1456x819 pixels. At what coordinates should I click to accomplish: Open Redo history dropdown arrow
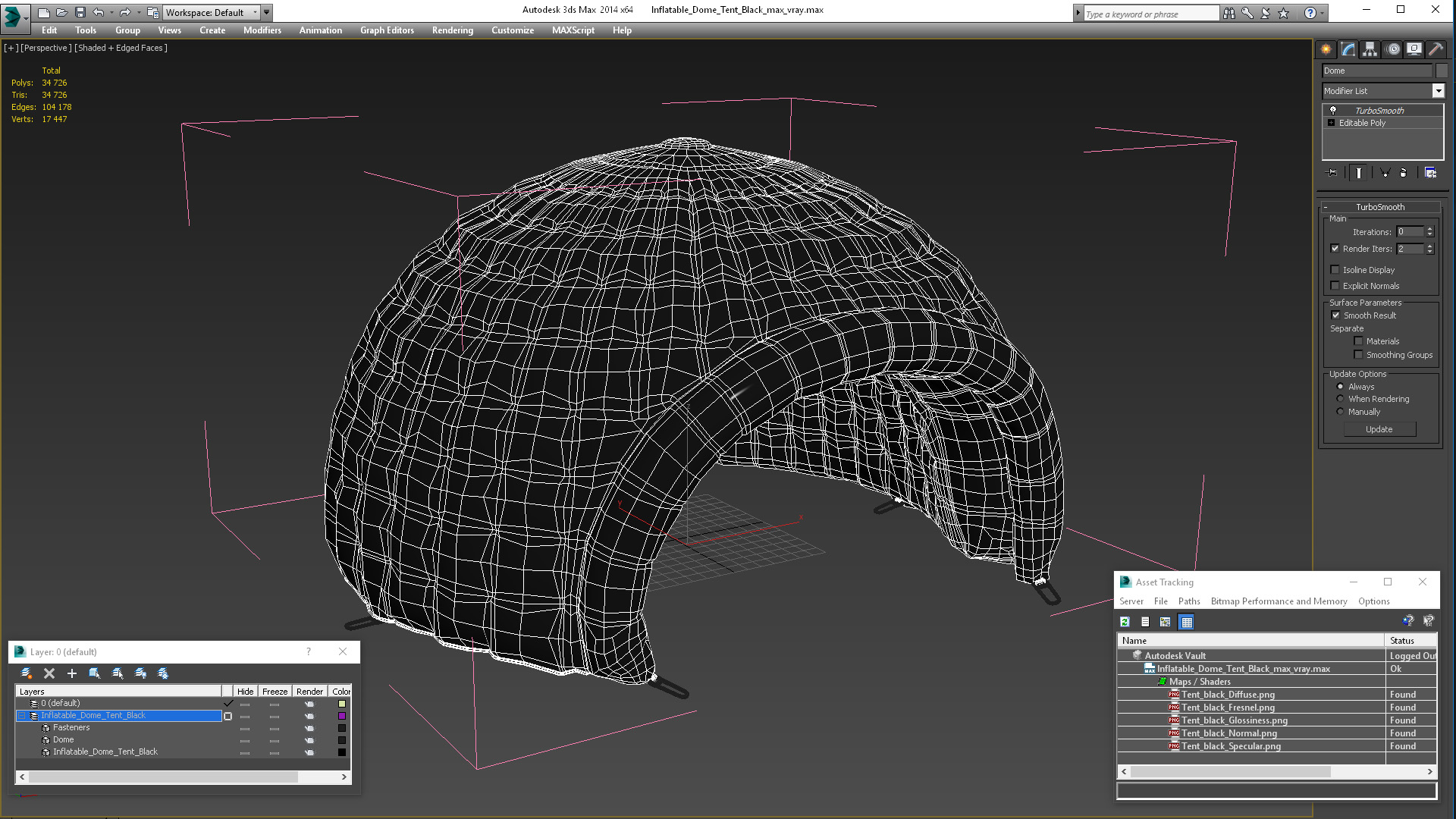point(139,12)
